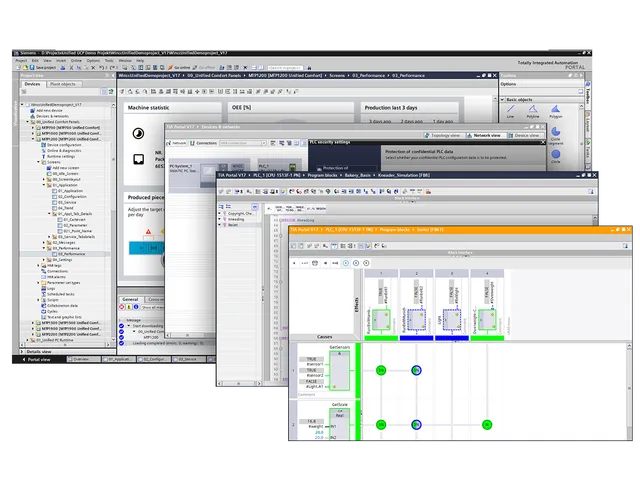The height and width of the screenshot is (480, 640).
Task: Open the HMI connection type dropdown
Action: 264,143
